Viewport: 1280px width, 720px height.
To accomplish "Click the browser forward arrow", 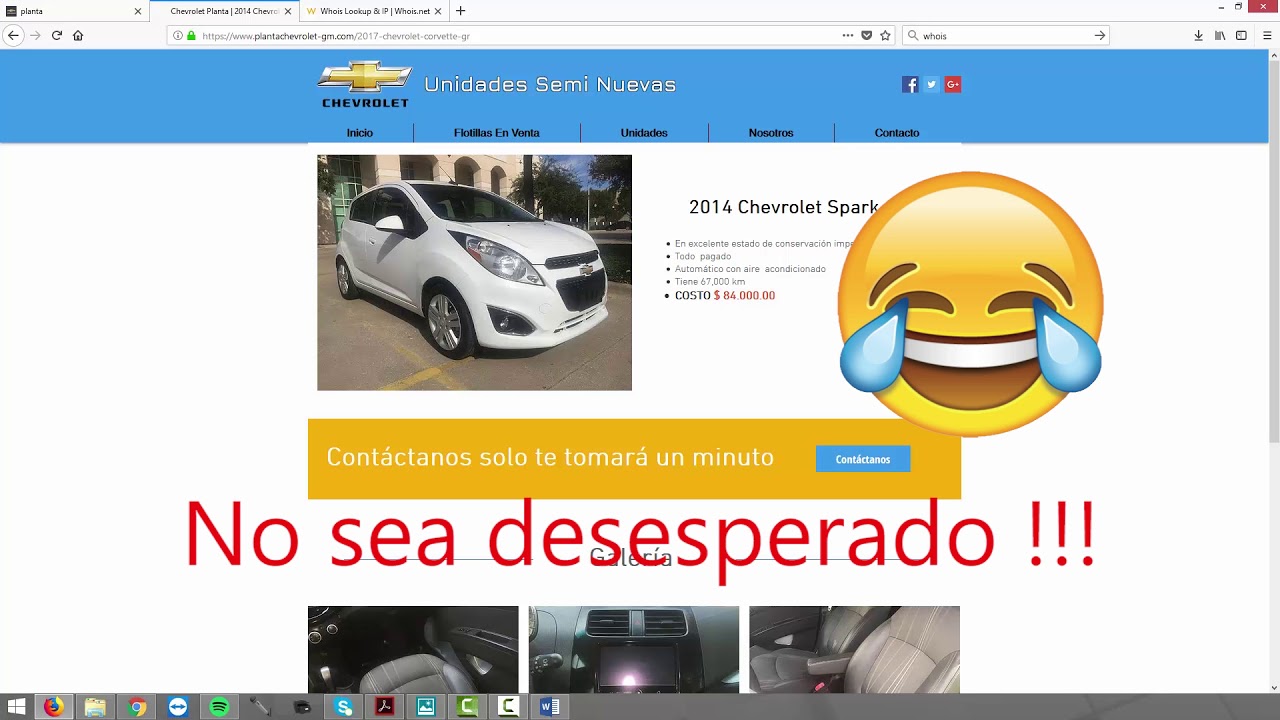I will click(x=35, y=35).
